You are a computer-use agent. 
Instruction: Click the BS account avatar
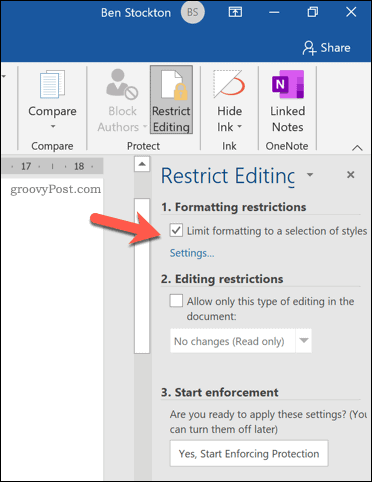click(193, 12)
